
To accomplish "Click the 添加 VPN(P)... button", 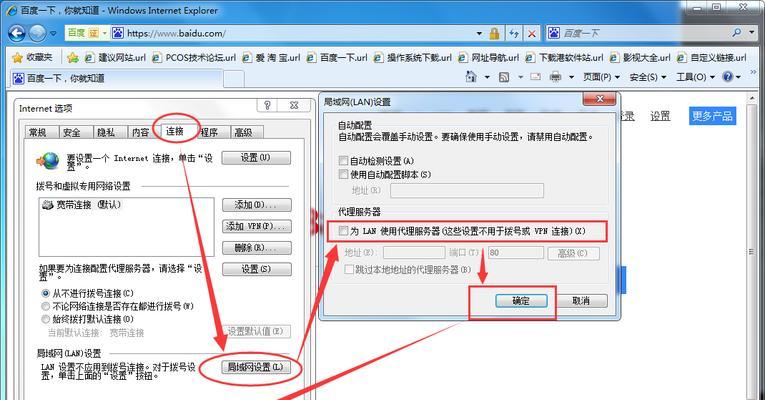I will [257, 226].
